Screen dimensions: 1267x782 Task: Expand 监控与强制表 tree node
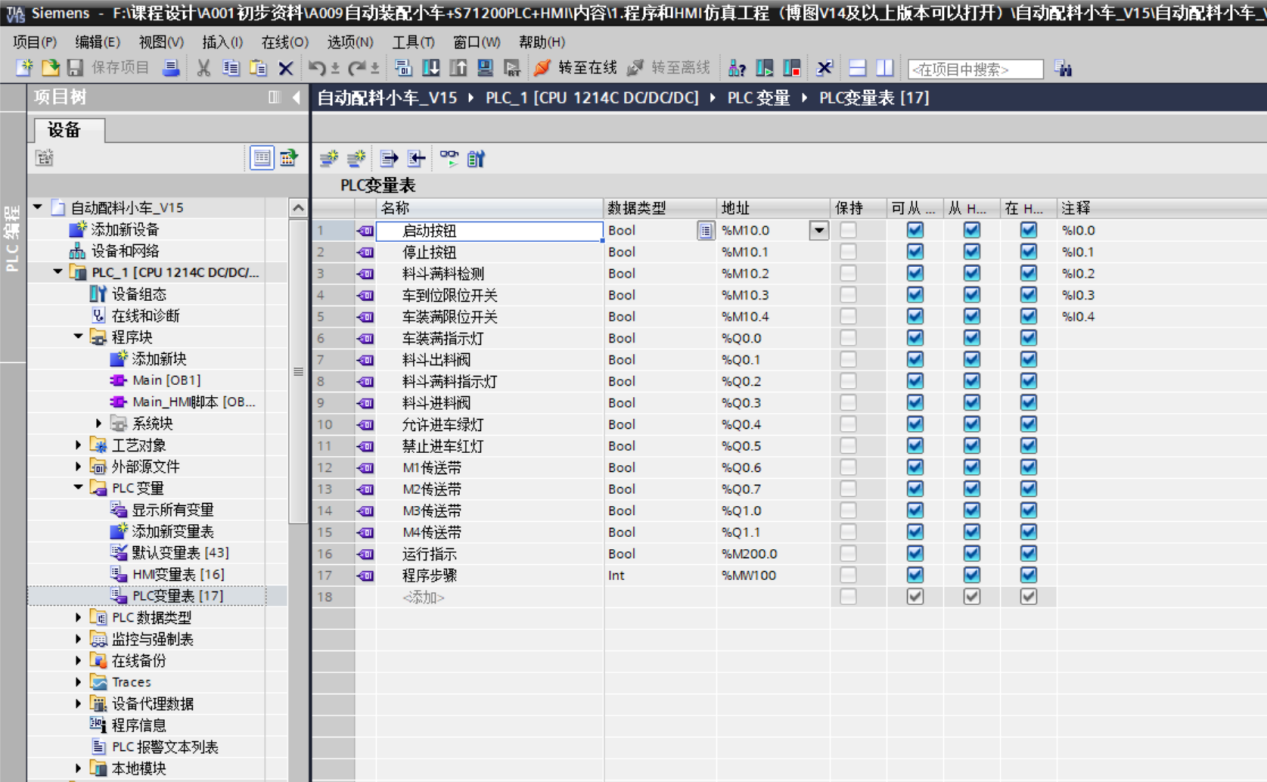tap(79, 639)
